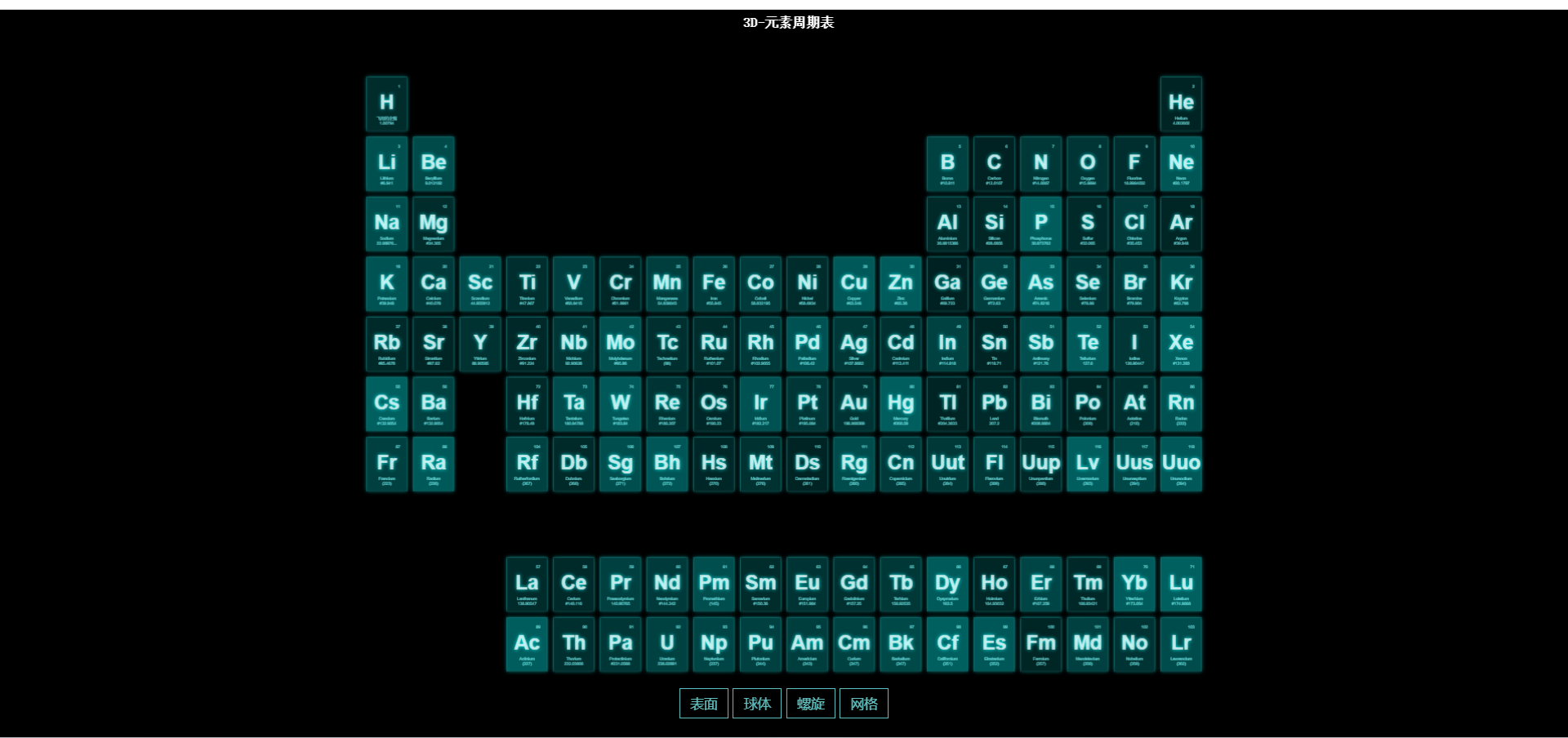Pick the Uranium (U) tile

(667, 644)
